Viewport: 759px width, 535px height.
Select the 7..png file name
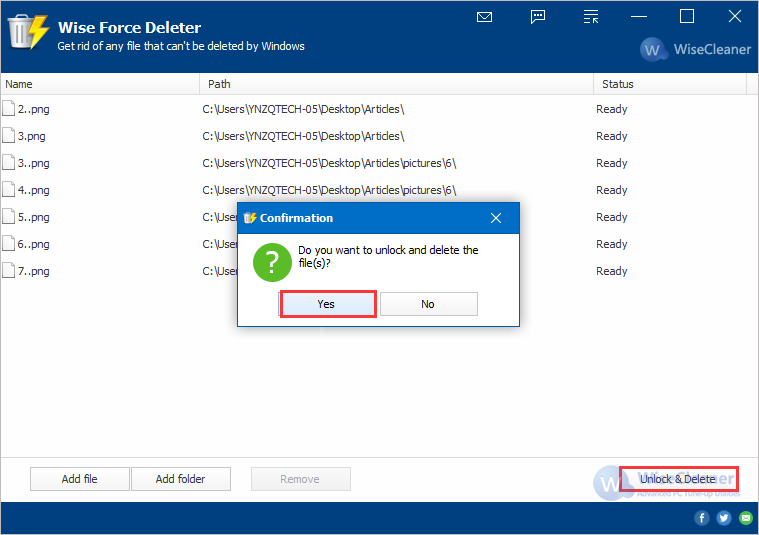coord(33,271)
